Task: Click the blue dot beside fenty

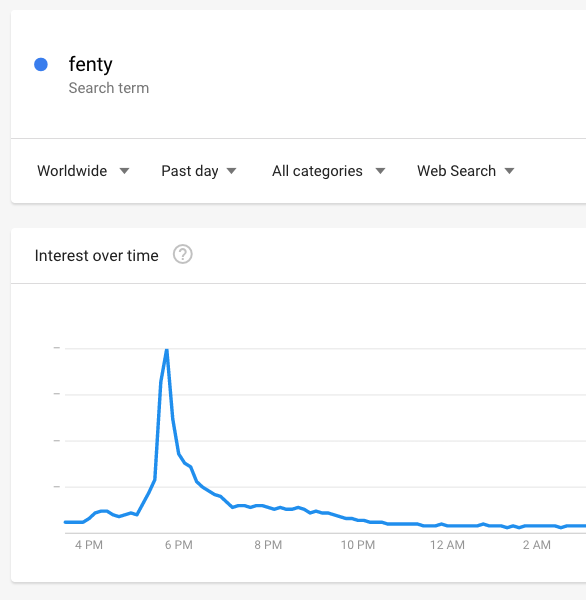Action: [41, 65]
